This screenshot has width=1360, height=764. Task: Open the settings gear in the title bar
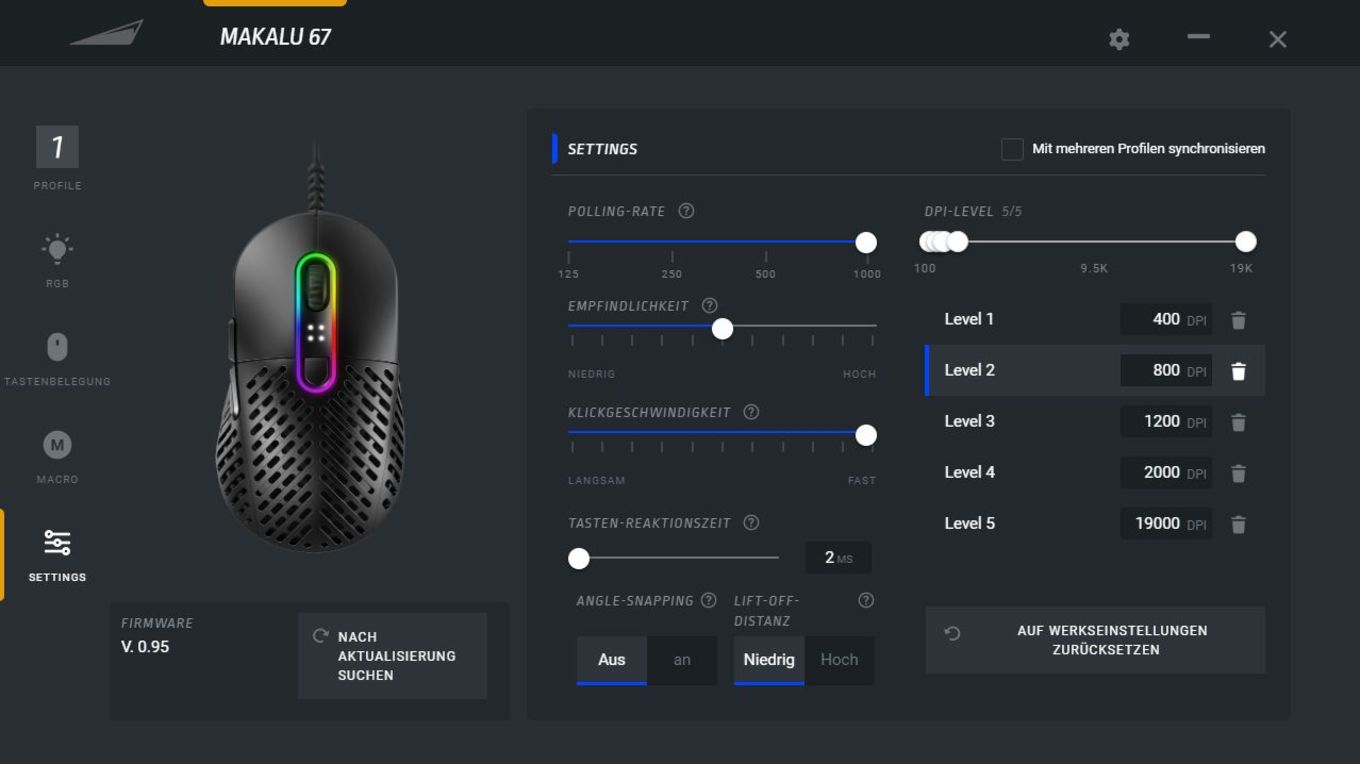(x=1119, y=39)
